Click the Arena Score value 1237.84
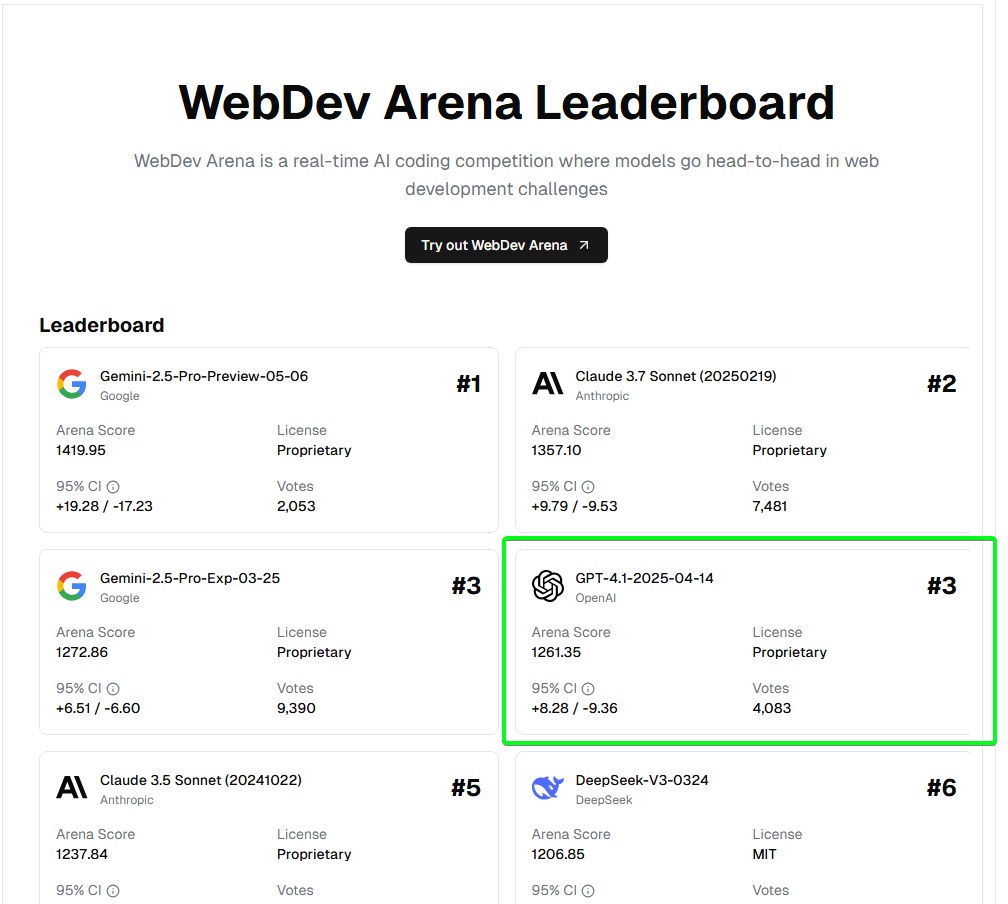The image size is (1008, 904). (x=82, y=854)
